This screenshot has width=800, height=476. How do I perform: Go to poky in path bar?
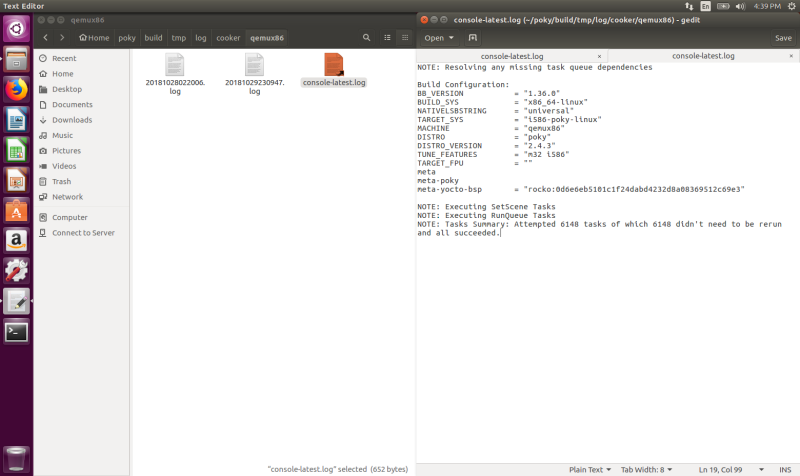tap(127, 38)
